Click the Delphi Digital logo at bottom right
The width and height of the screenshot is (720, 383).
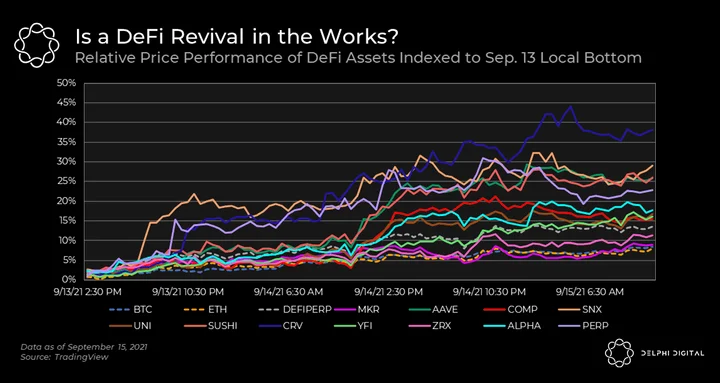coord(654,353)
